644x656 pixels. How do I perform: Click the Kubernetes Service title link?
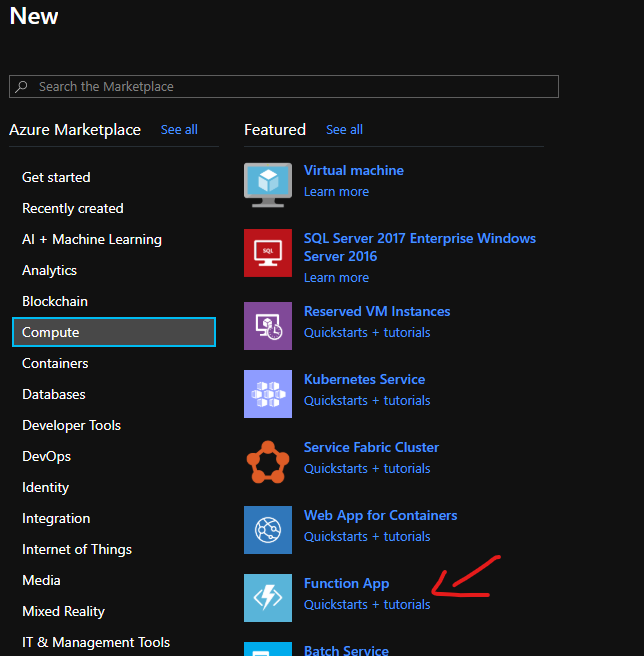click(364, 379)
